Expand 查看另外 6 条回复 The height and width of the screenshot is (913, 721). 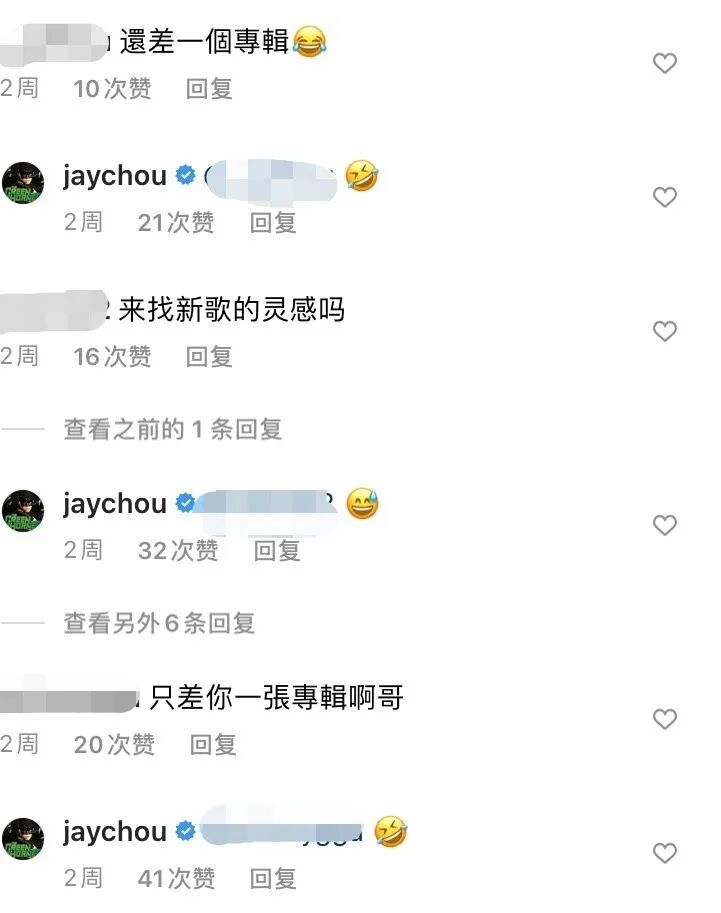point(159,623)
